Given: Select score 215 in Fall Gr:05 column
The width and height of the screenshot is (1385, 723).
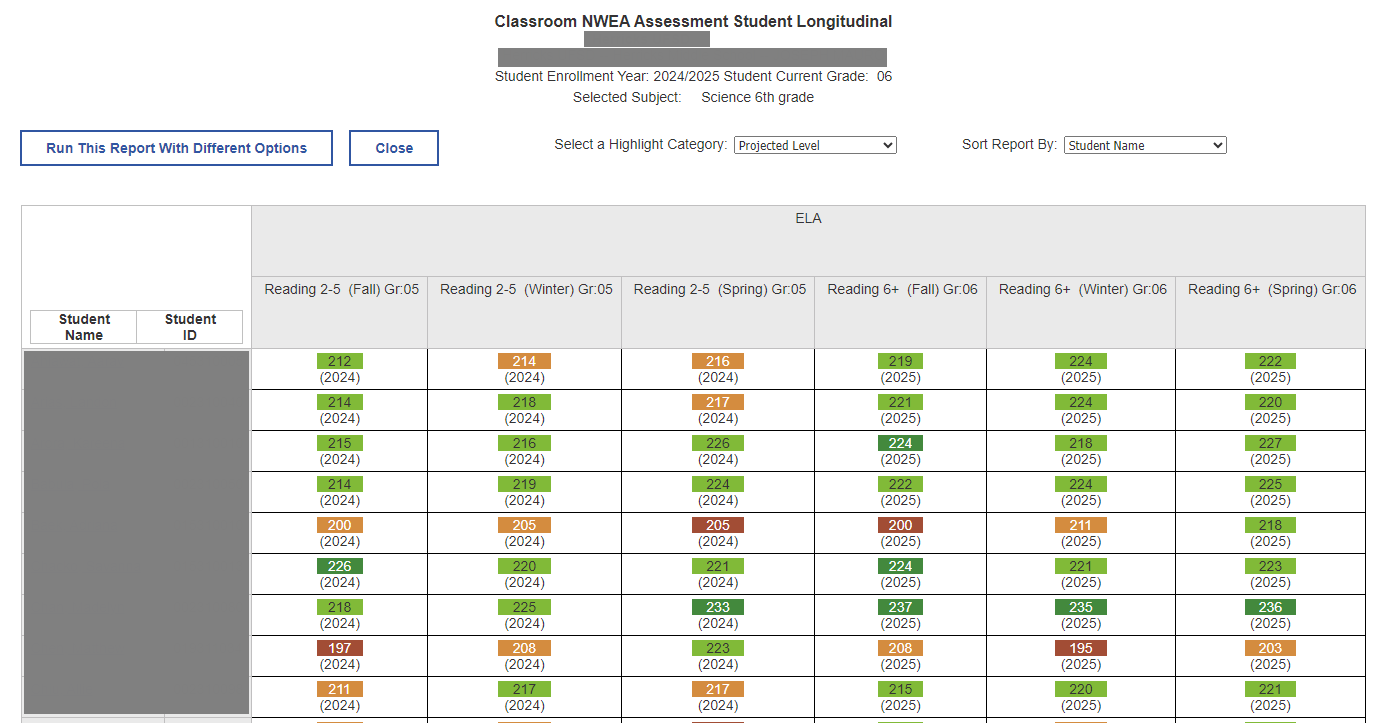Looking at the screenshot, I should point(340,443).
